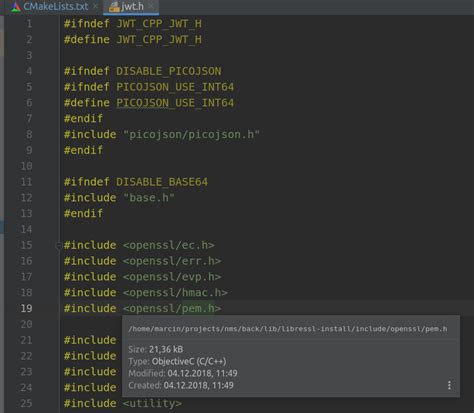
Task: Click line number 14 in the gutter
Action: pyautogui.click(x=26, y=229)
